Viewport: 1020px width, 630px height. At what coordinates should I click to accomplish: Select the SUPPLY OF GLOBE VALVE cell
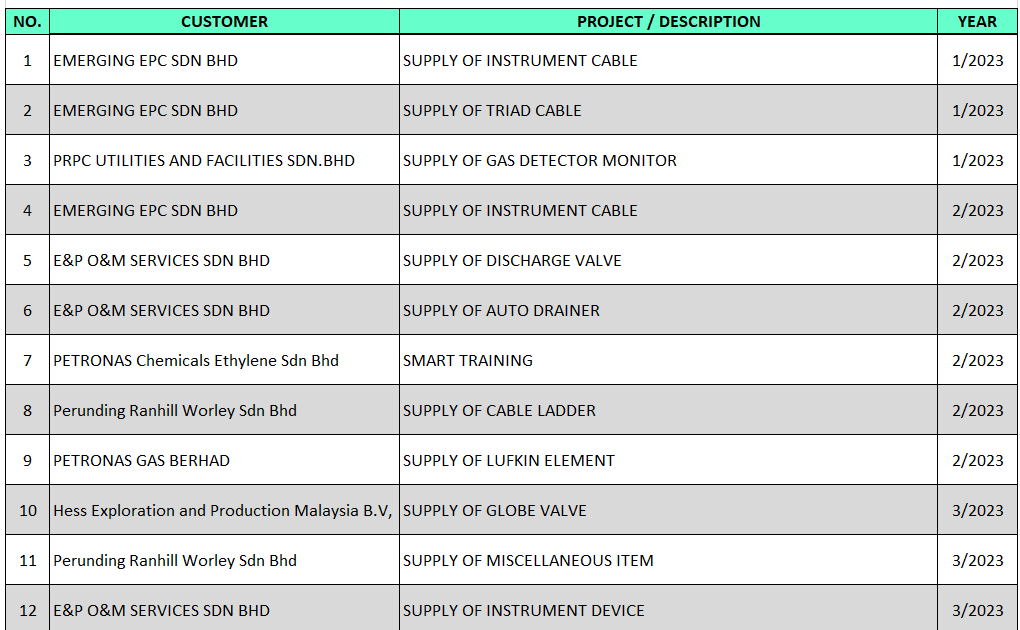(x=495, y=510)
